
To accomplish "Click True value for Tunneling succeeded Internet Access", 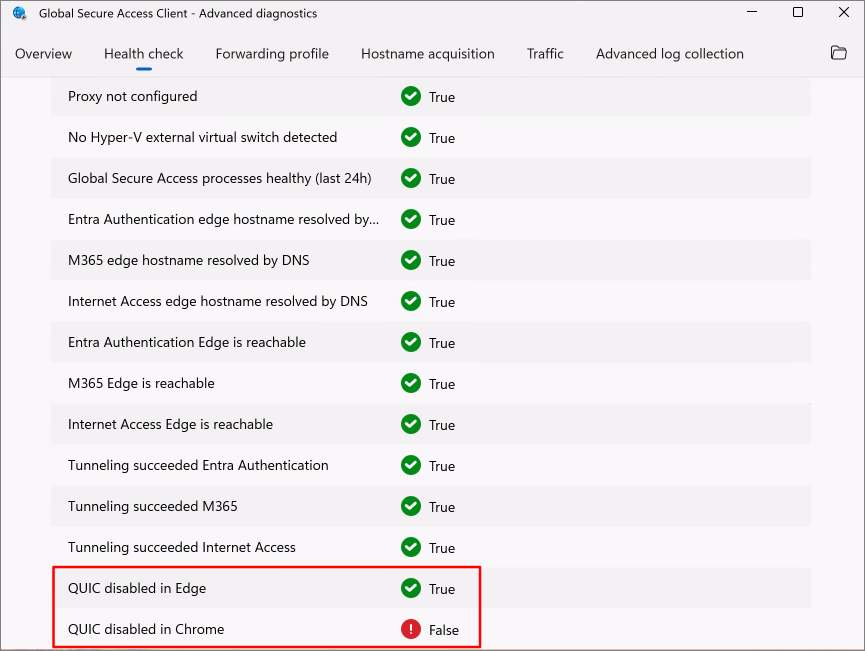I will coord(442,548).
